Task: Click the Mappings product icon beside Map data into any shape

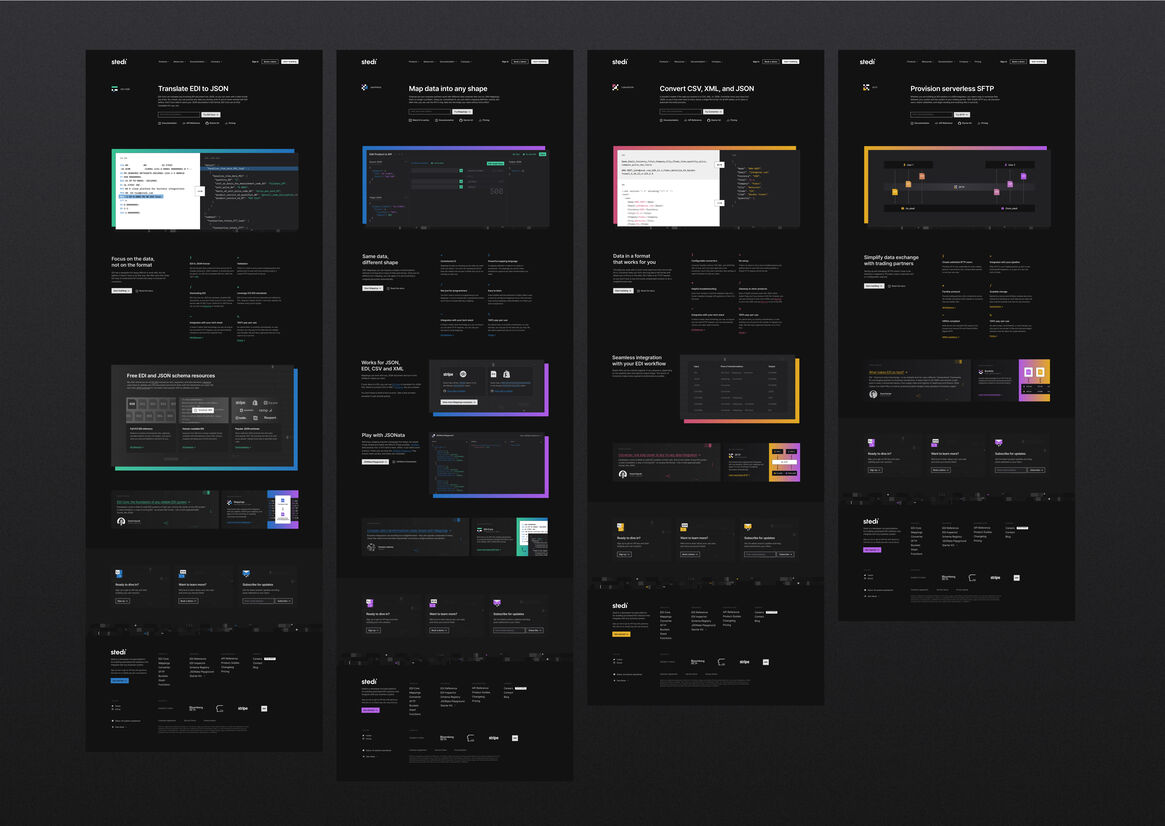Action: tap(365, 87)
